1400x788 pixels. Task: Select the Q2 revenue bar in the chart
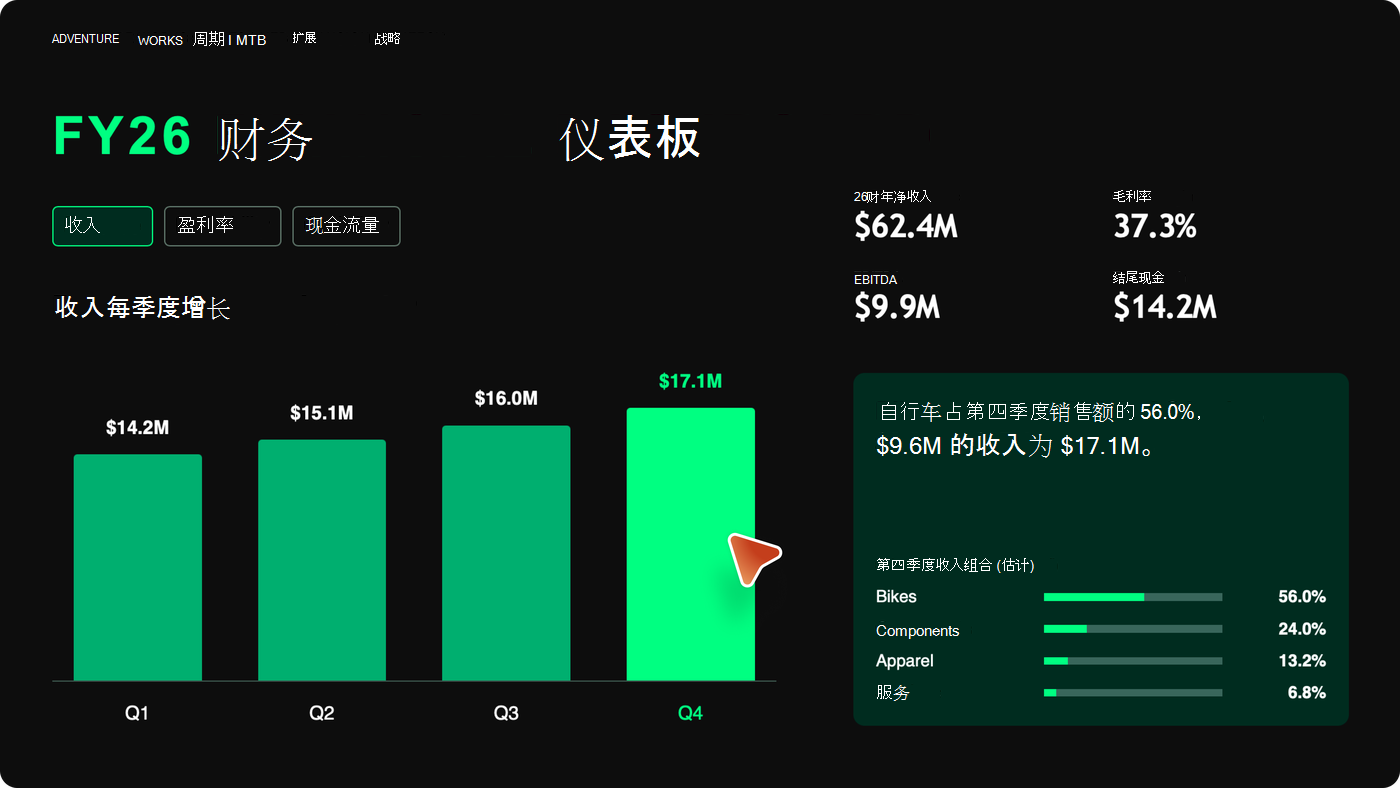(x=322, y=560)
